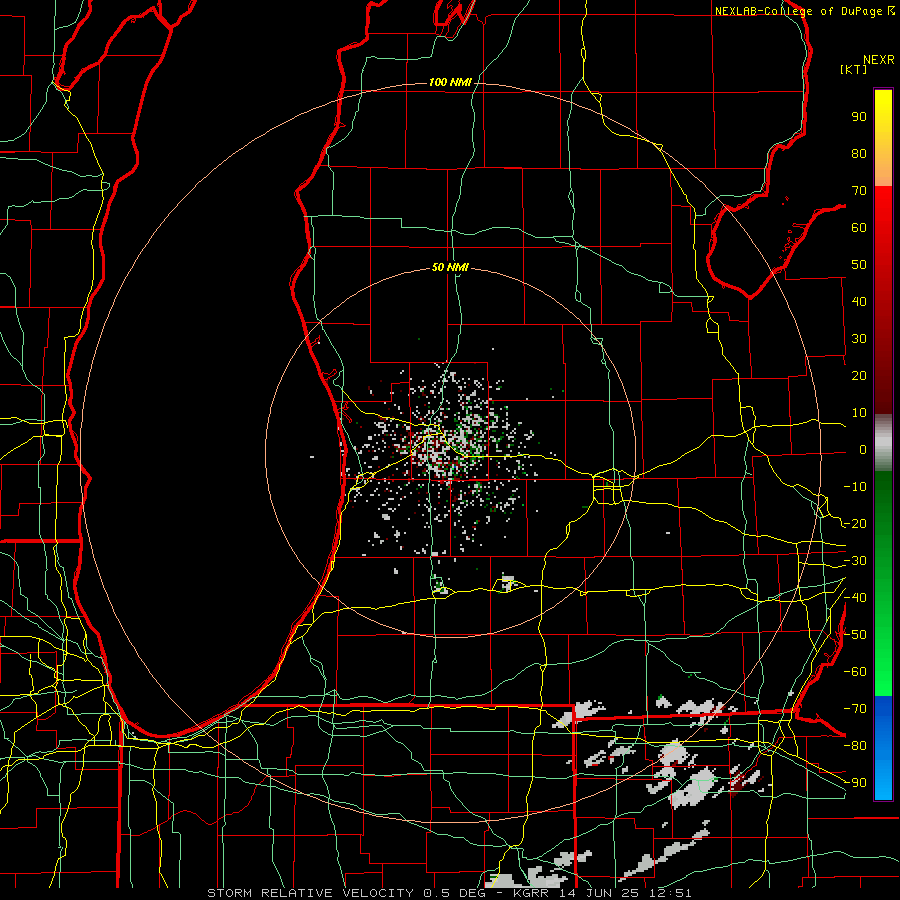Click the -50 value on the scale
Viewport: 900px width, 900px height.
pos(855,634)
